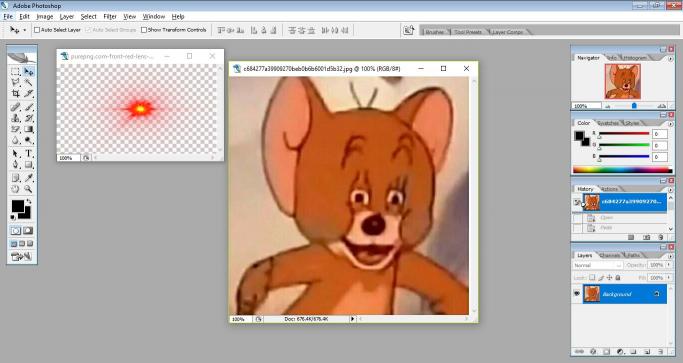
Task: Switch to the Histogram tab
Action: tap(634, 58)
